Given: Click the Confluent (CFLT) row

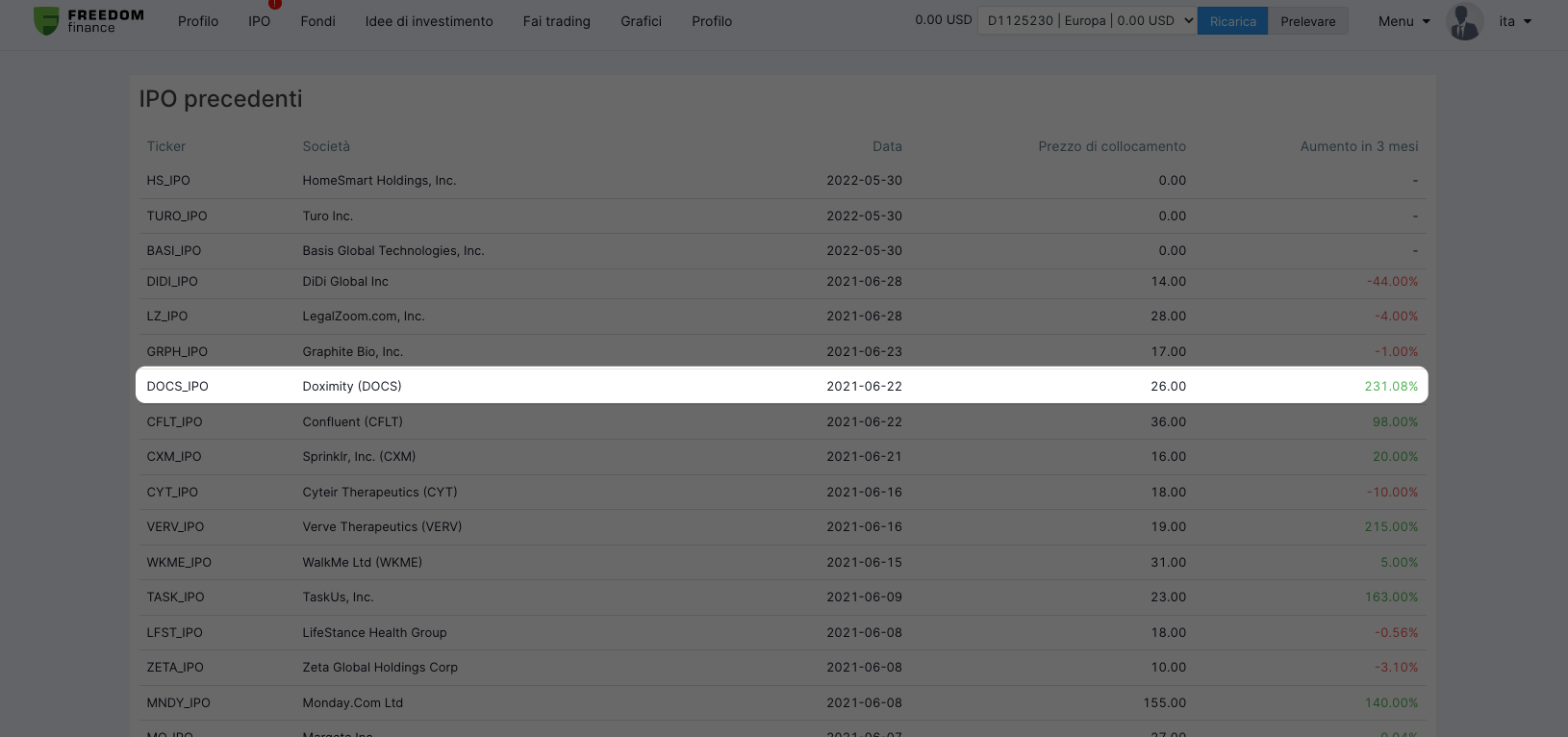Looking at the screenshot, I should (x=782, y=421).
